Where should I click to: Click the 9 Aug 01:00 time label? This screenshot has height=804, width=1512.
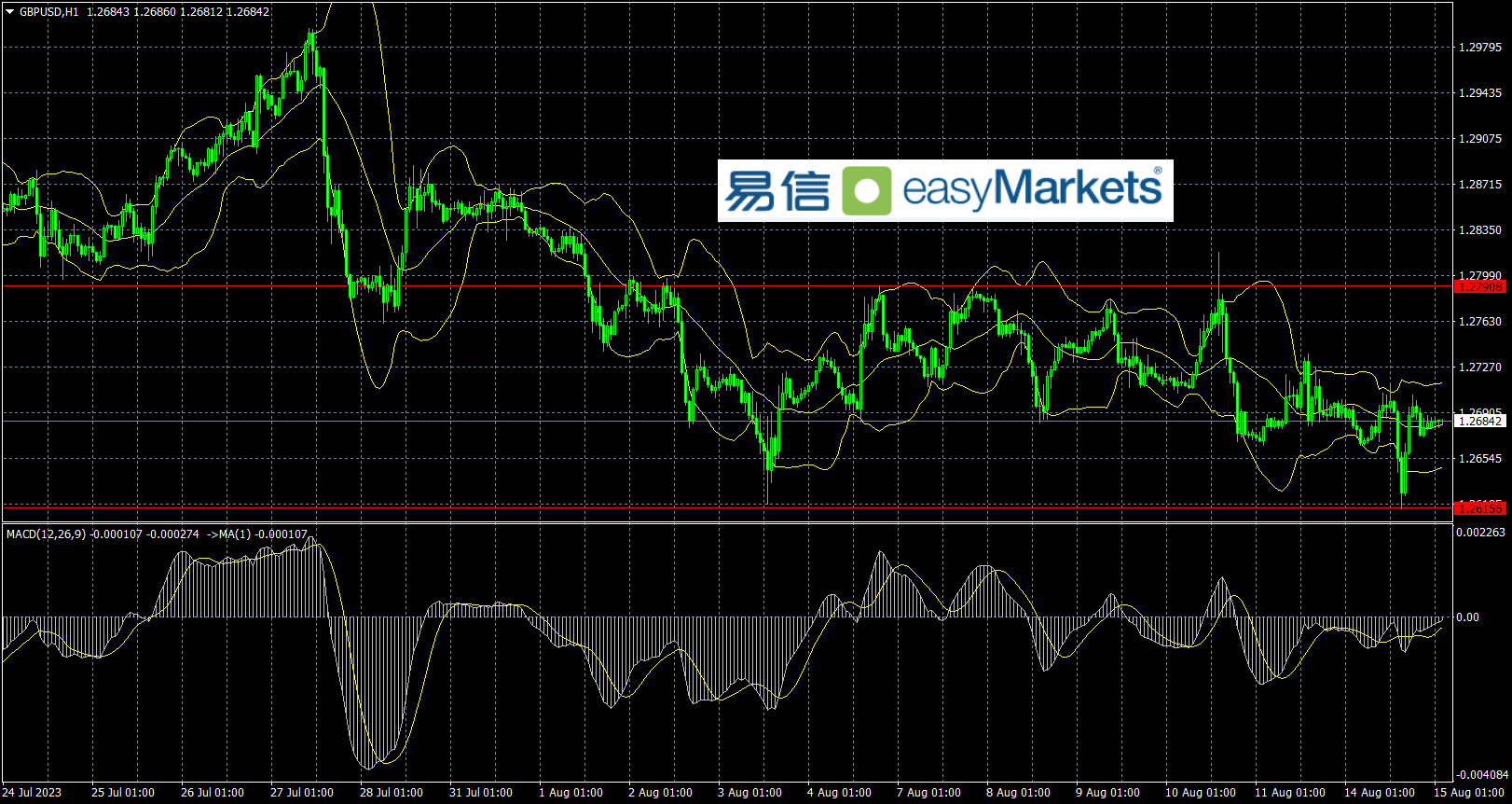(1107, 793)
